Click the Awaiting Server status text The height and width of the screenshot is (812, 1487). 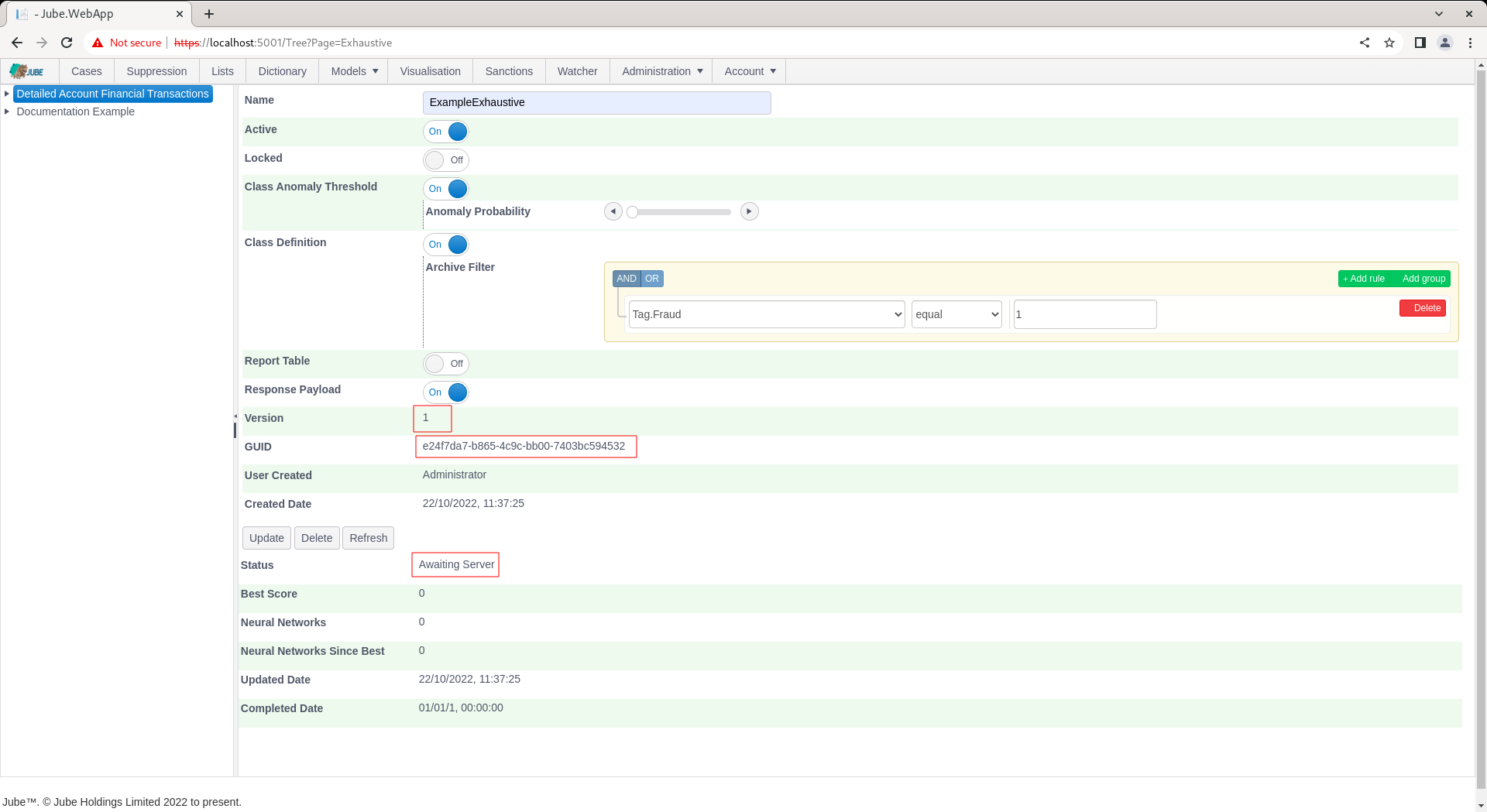pos(456,565)
